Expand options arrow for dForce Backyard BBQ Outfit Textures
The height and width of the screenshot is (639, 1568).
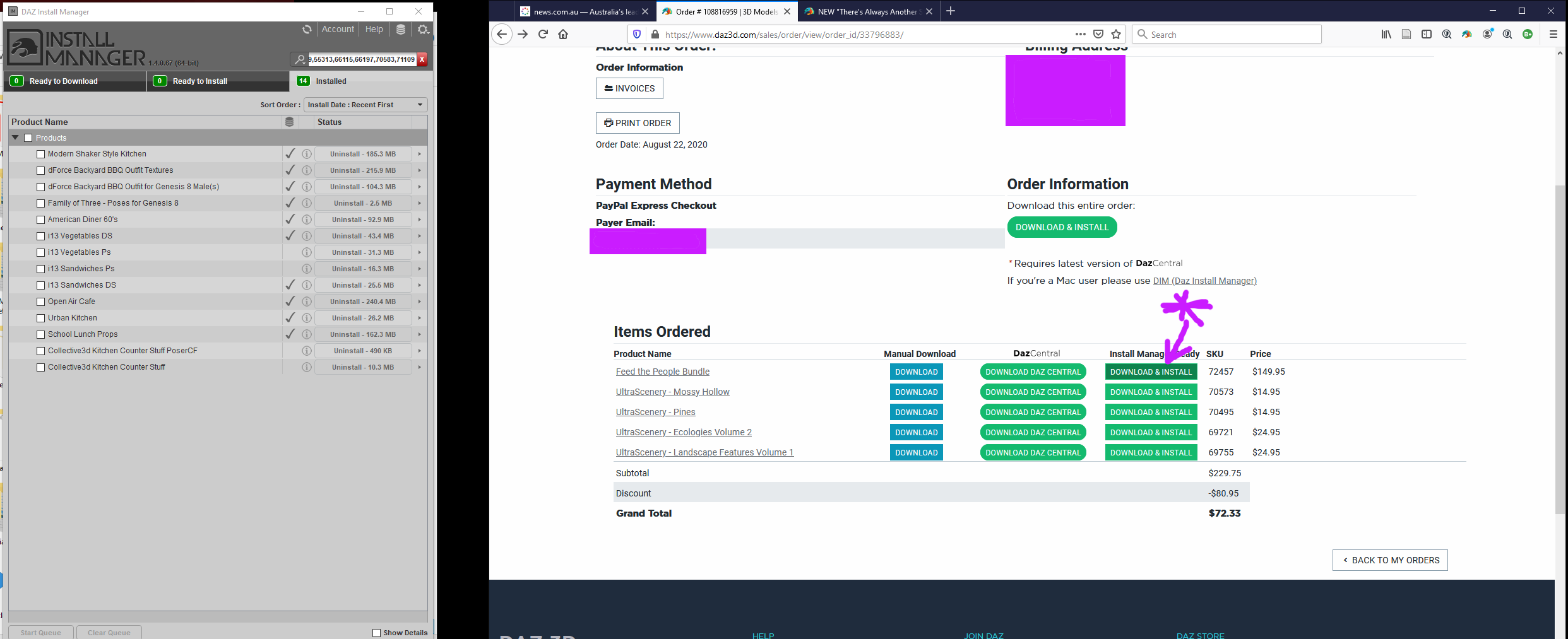419,170
